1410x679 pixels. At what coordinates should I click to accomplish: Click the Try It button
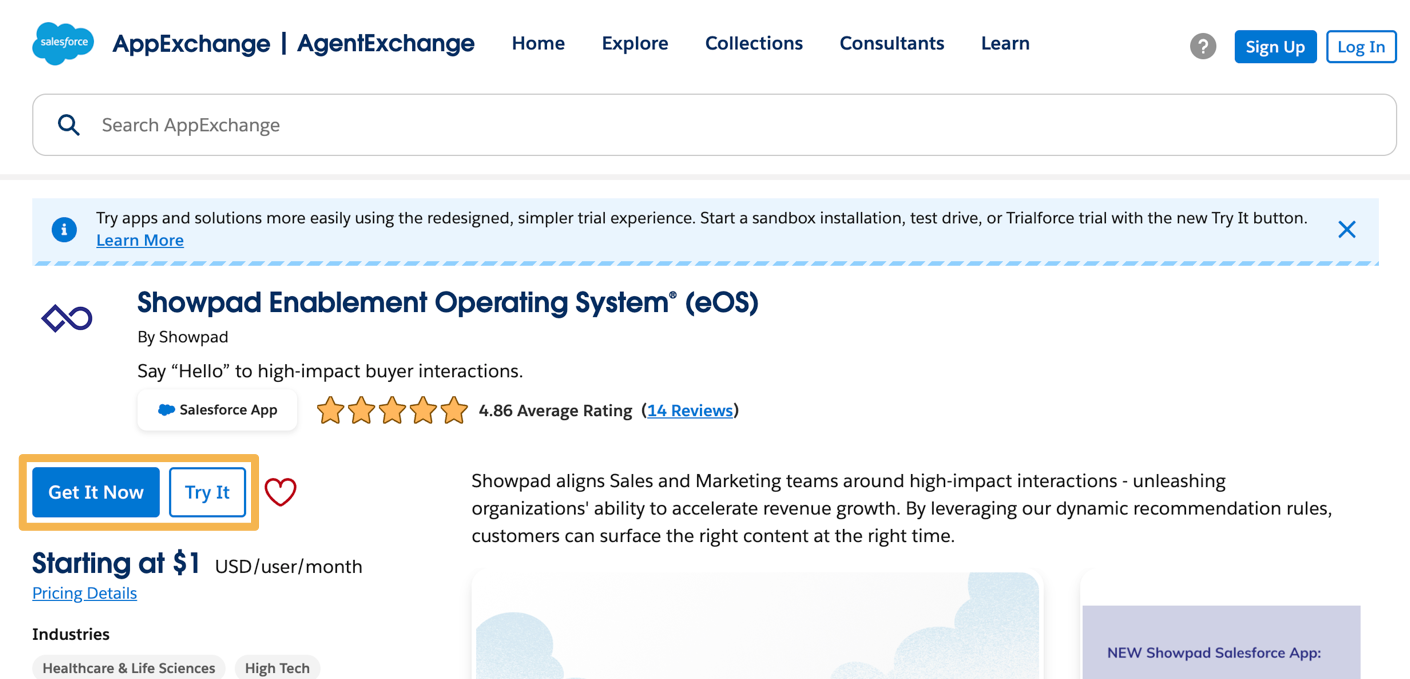(207, 491)
